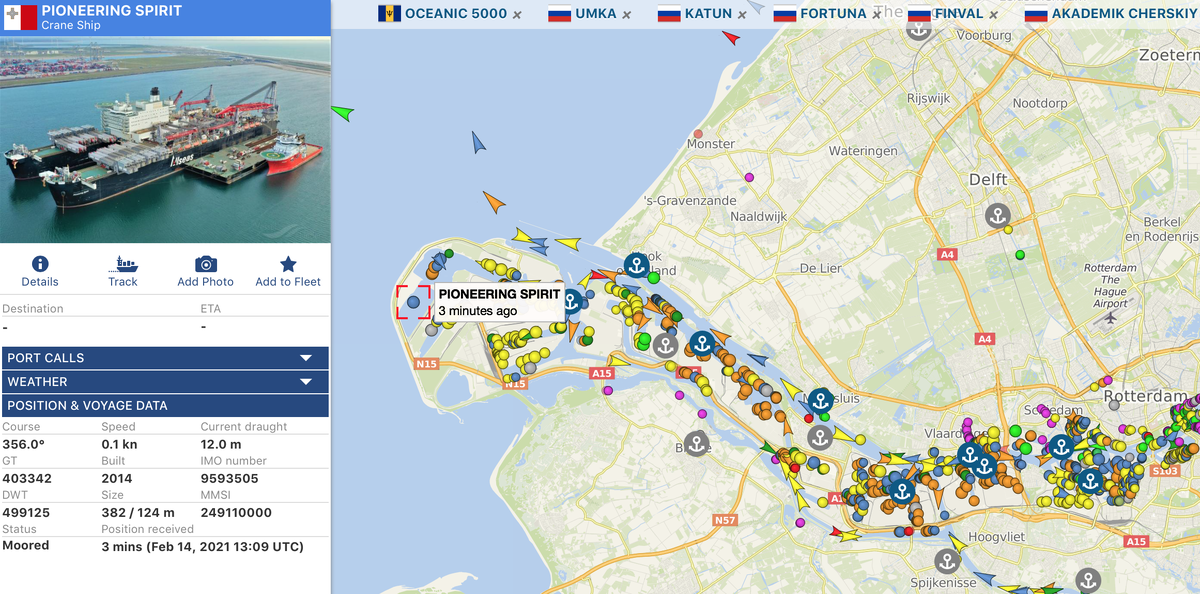Click Rotterdam The Hague Airport plane icon
This screenshot has height=594, width=1200.
(x=1110, y=319)
